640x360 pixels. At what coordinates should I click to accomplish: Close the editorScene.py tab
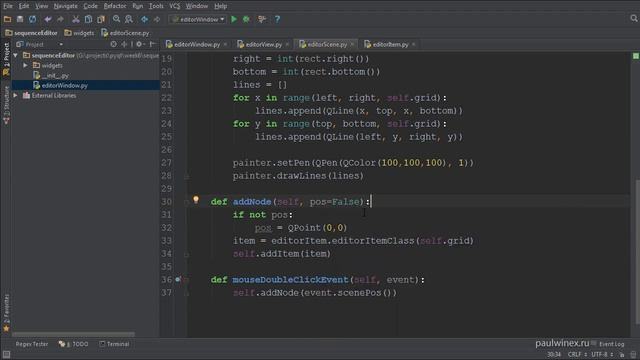(x=352, y=44)
